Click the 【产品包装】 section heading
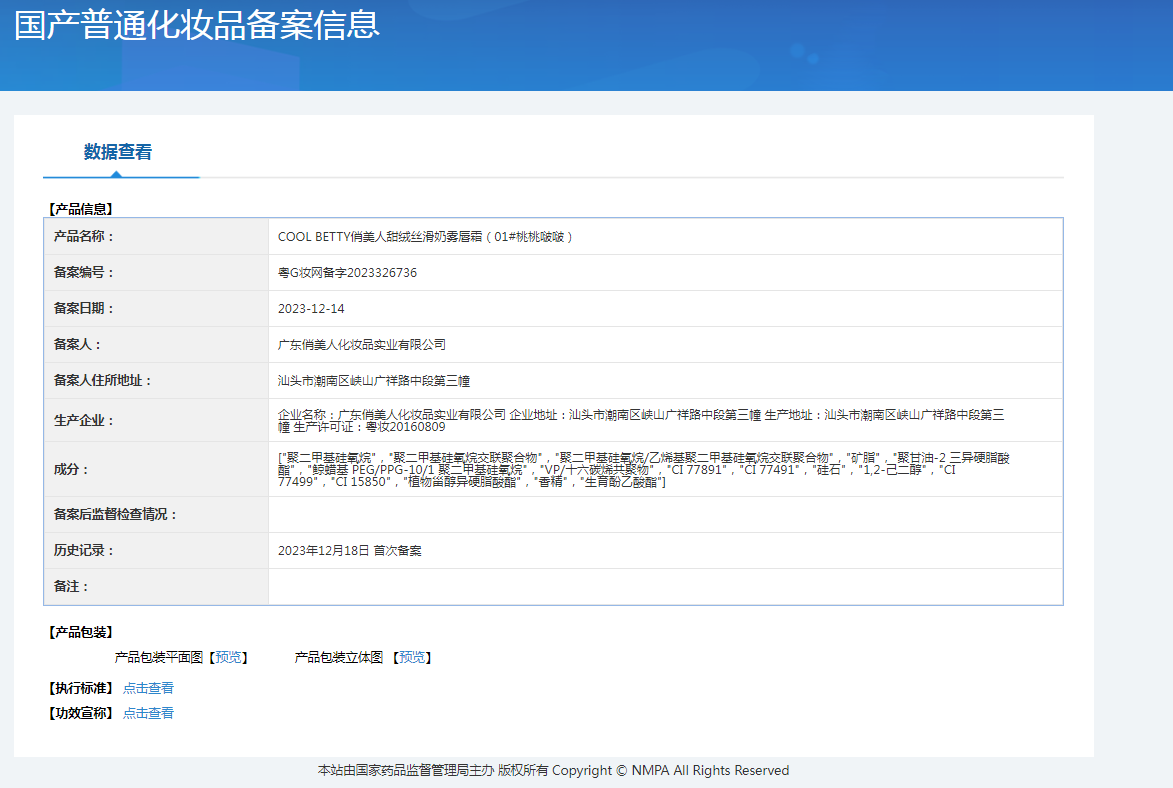 [x=81, y=632]
